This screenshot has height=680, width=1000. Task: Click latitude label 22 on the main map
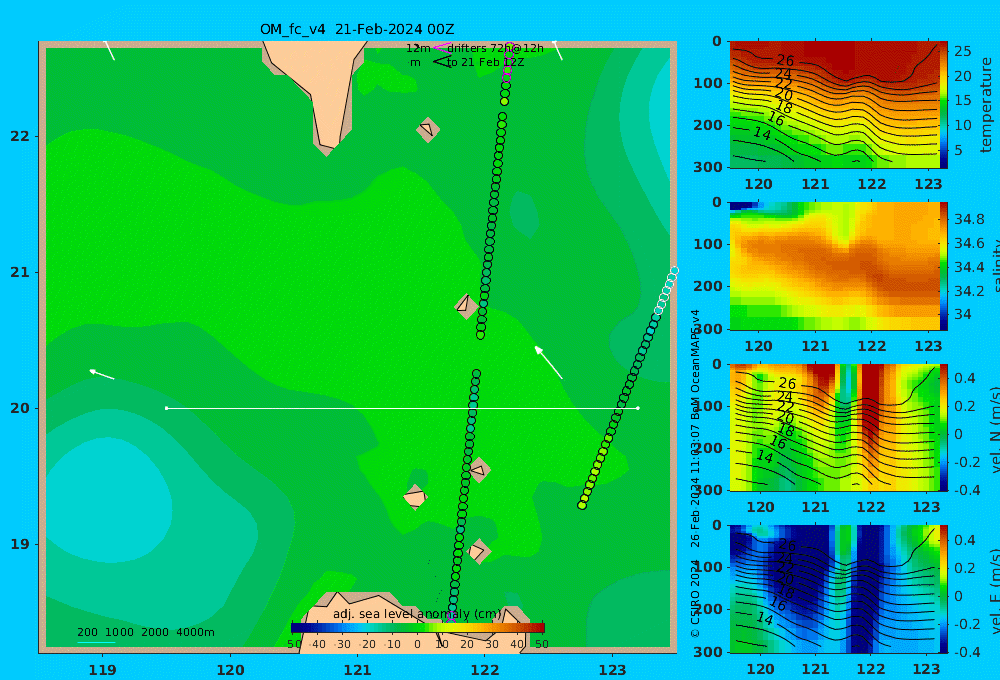tap(20, 136)
